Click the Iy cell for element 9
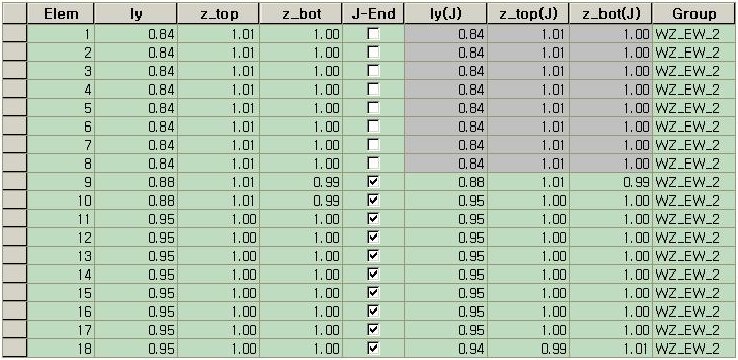 pos(136,182)
